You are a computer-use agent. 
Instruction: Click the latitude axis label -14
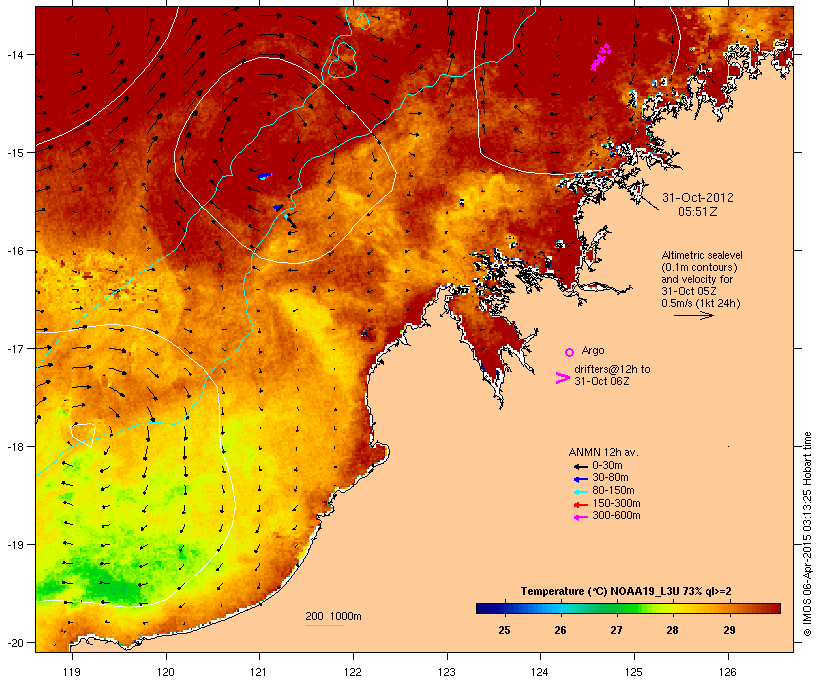15,54
